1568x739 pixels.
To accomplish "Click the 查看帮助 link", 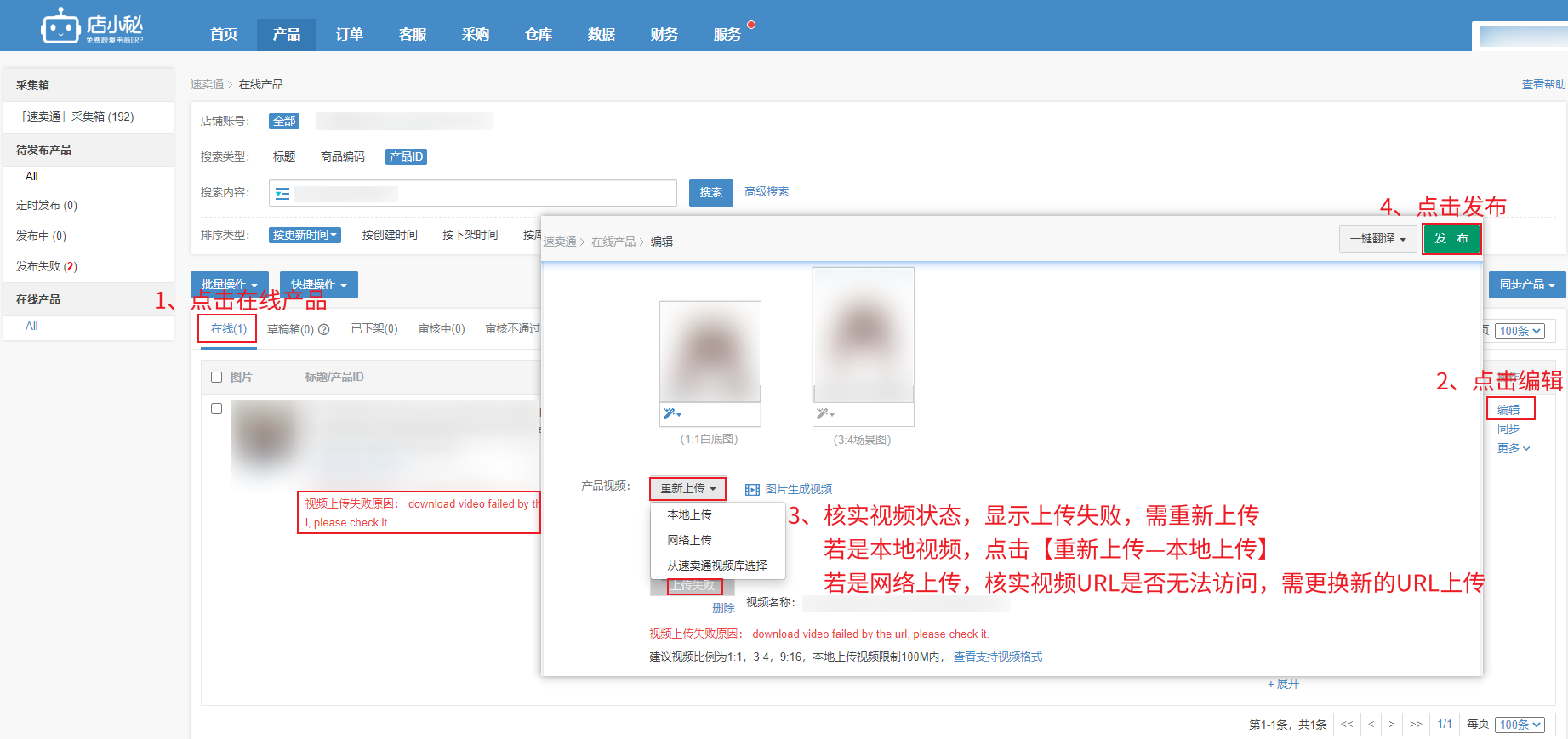I will pyautogui.click(x=1543, y=84).
